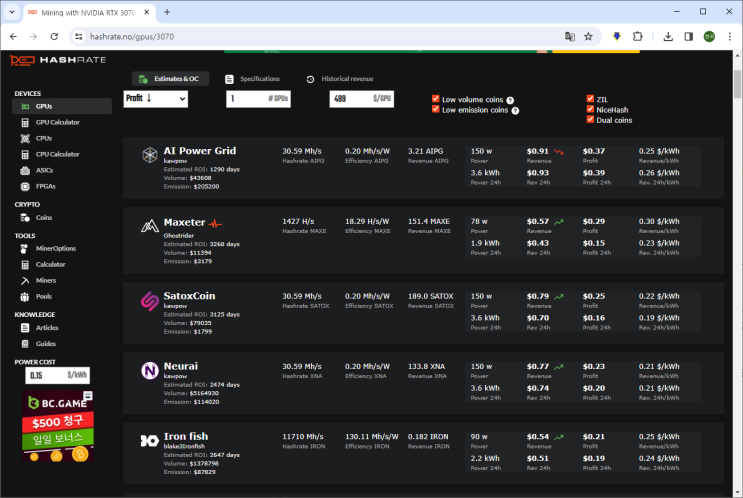Open the Profit sort dropdown
Image resolution: width=743 pixels, height=498 pixels.
coord(155,99)
